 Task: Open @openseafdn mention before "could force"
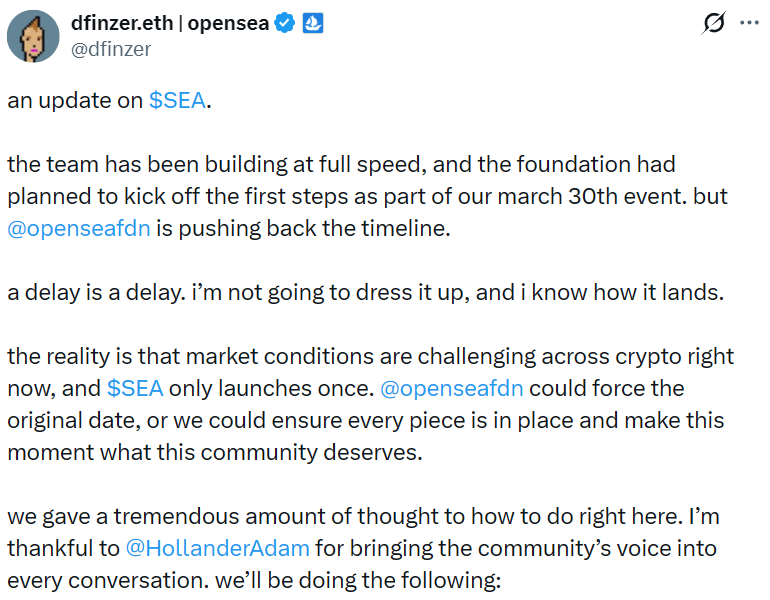click(x=452, y=387)
